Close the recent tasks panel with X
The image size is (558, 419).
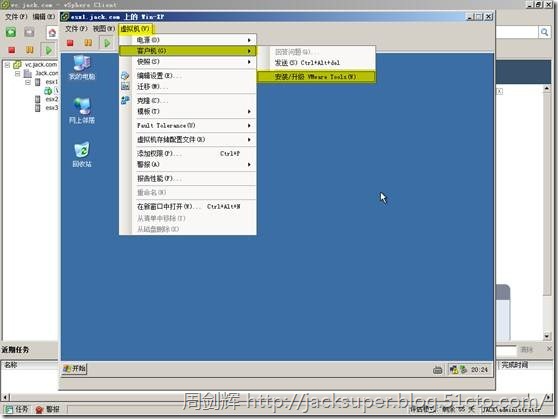click(549, 349)
